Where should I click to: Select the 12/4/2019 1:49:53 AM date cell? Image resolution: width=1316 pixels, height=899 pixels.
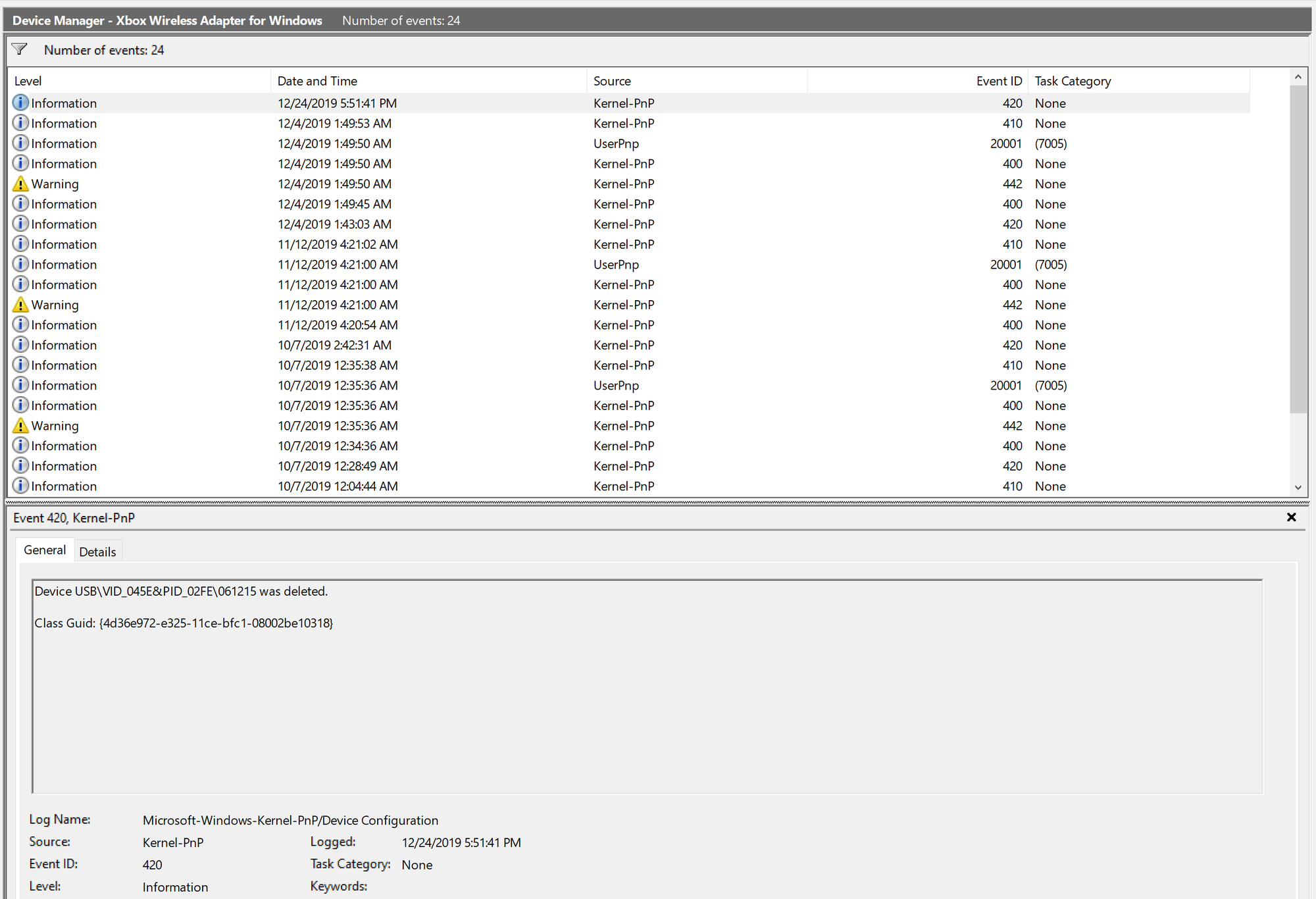334,123
